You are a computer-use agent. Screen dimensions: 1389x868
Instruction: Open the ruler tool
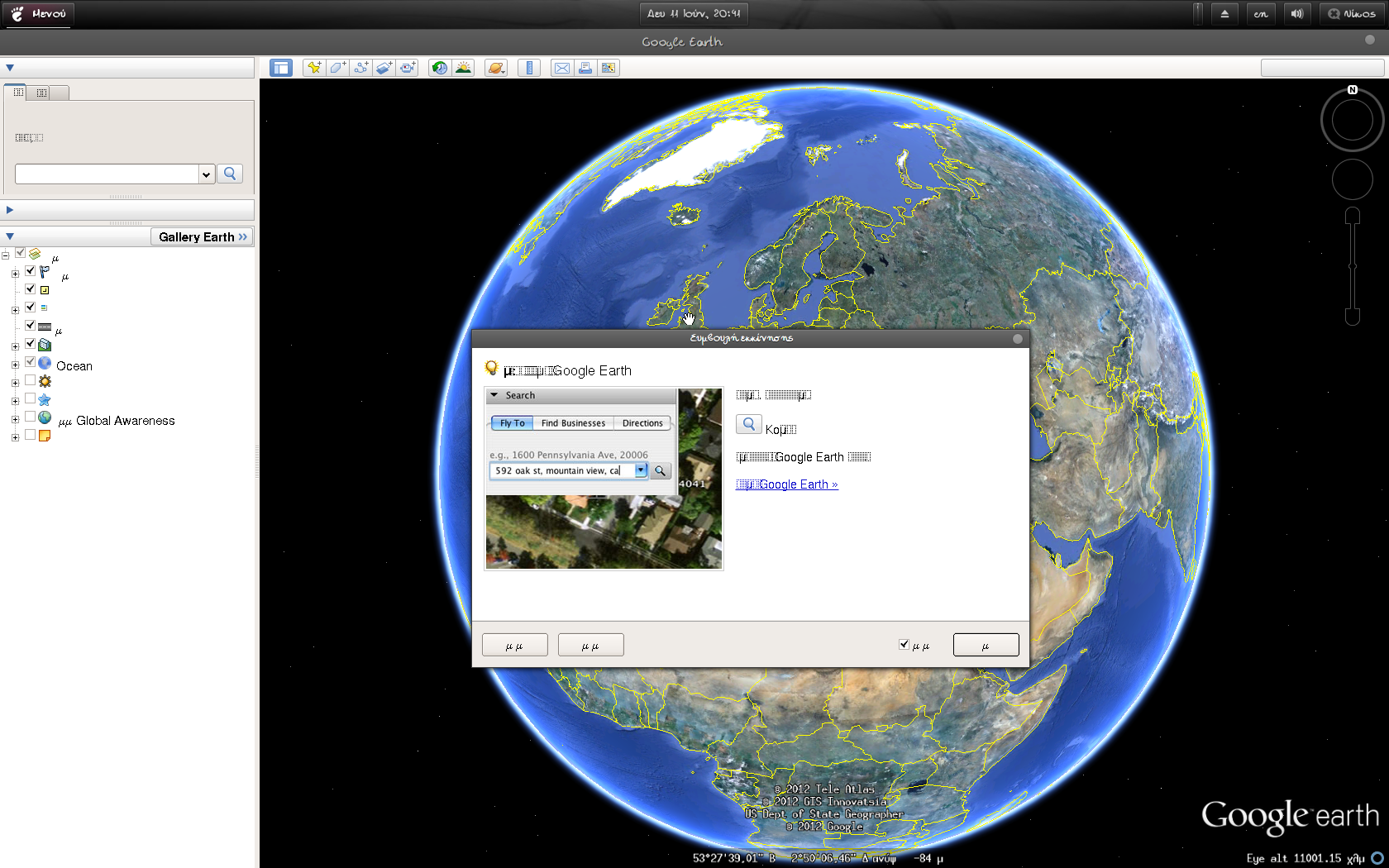click(x=529, y=68)
